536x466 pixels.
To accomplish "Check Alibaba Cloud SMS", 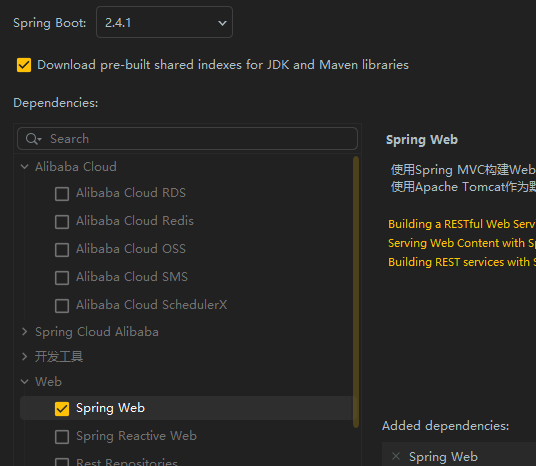I will click(62, 278).
